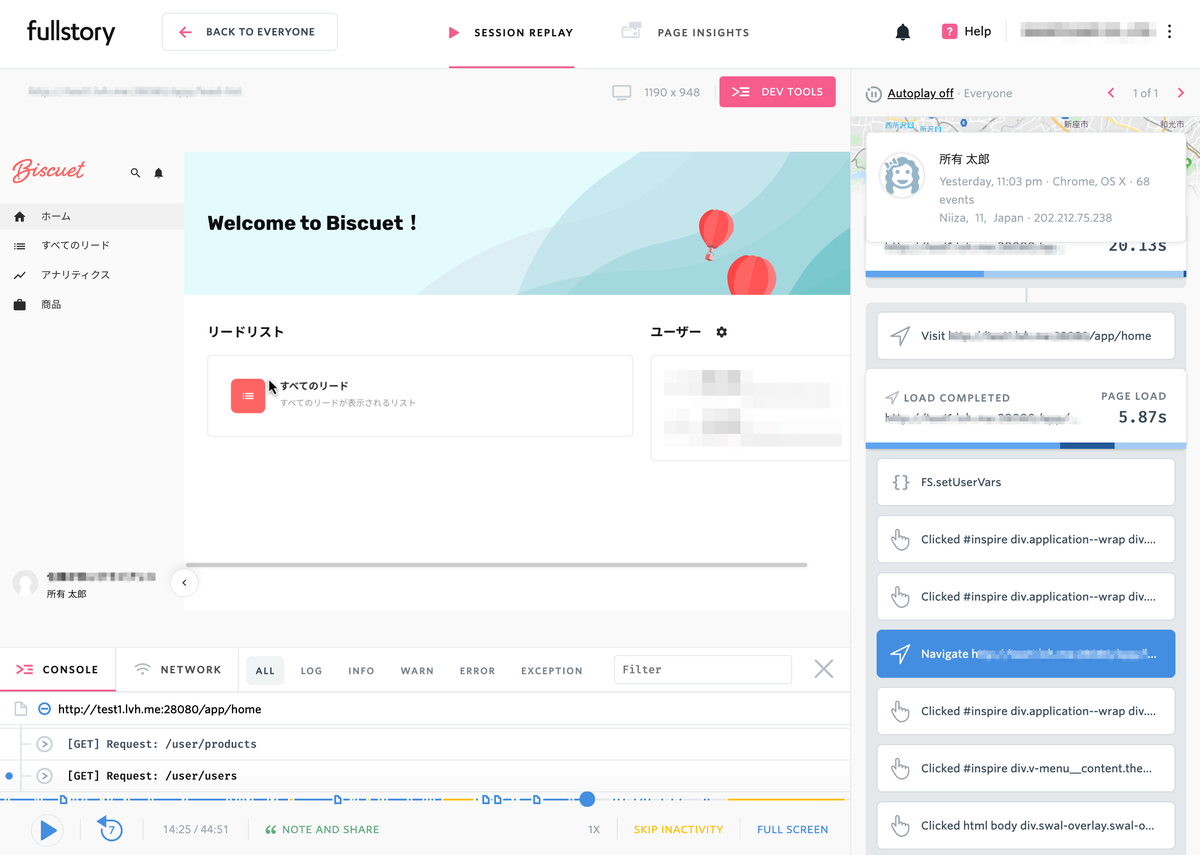Collapse the /app/home page entry
1200x855 pixels.
coord(44,709)
